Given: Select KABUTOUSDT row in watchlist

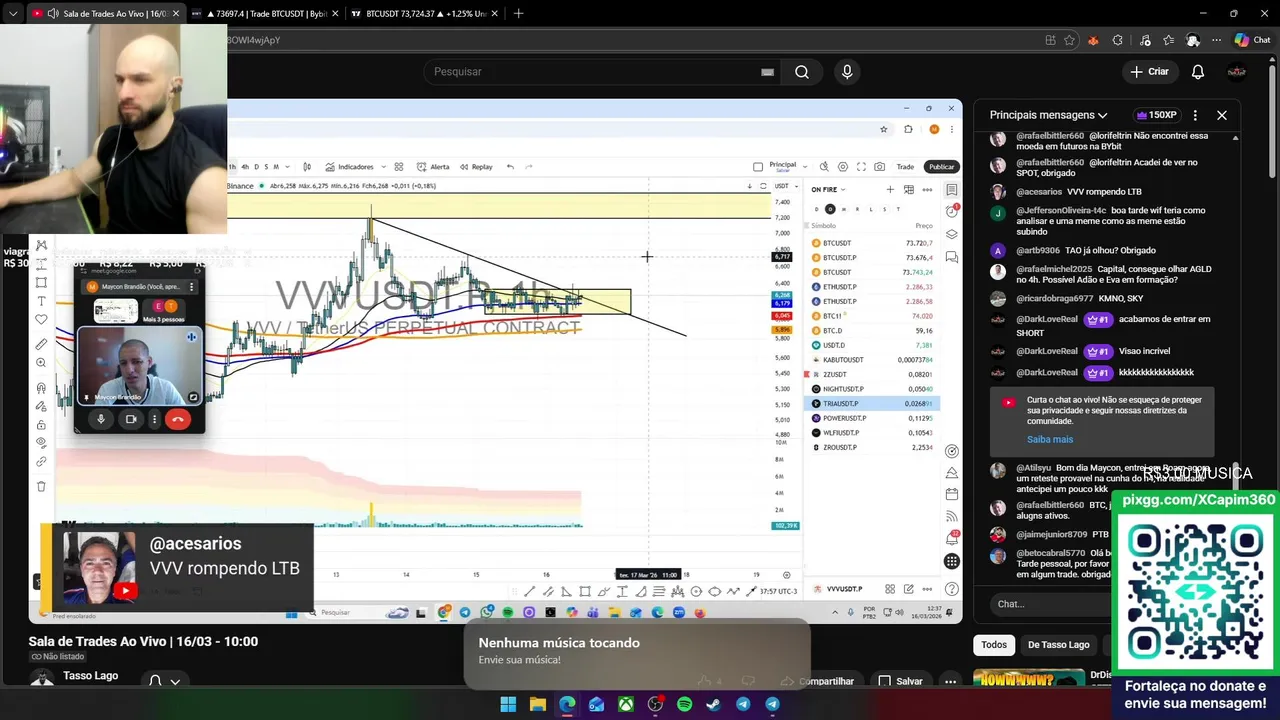Looking at the screenshot, I should (872, 359).
